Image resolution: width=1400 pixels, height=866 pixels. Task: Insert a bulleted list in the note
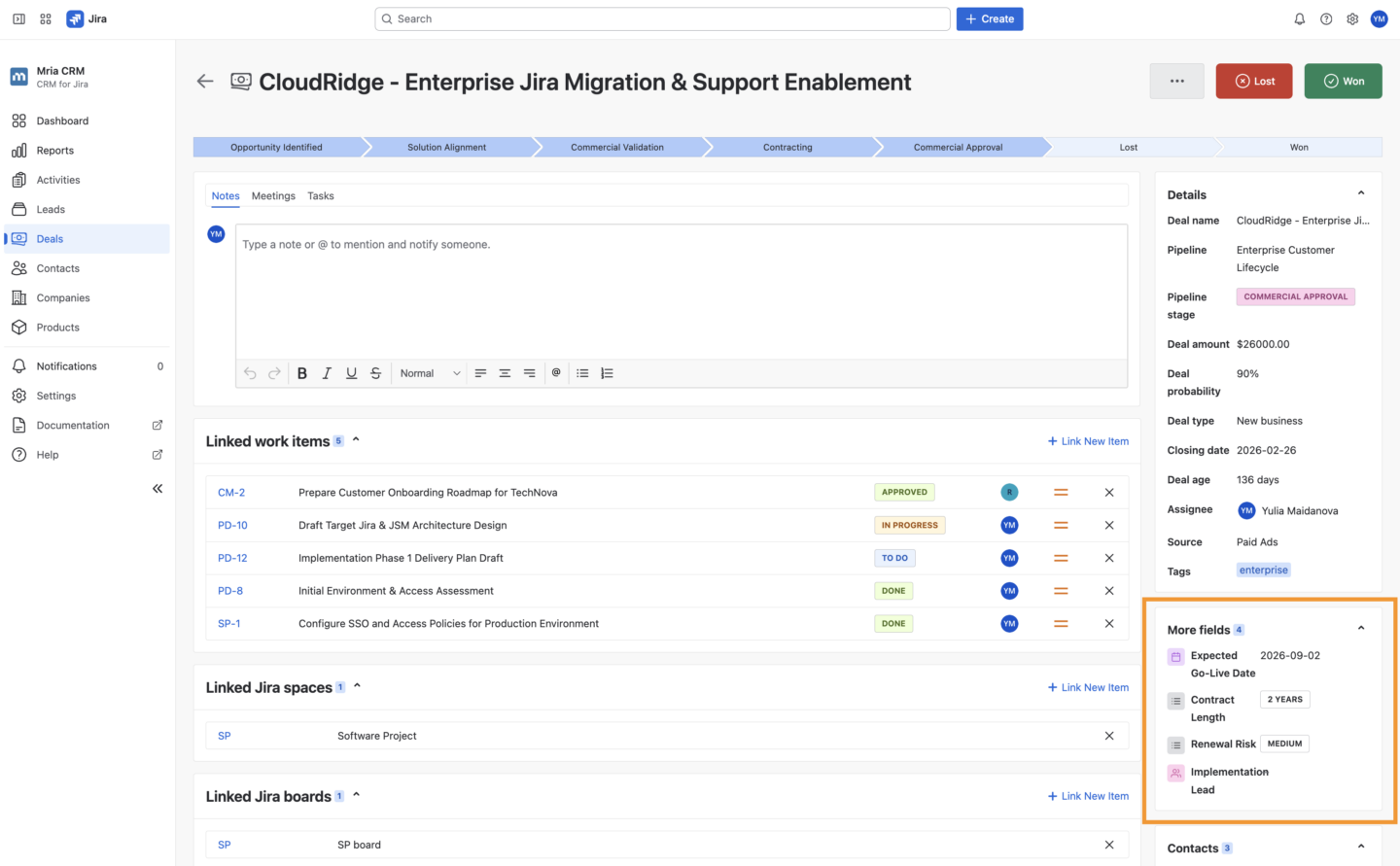[582, 373]
